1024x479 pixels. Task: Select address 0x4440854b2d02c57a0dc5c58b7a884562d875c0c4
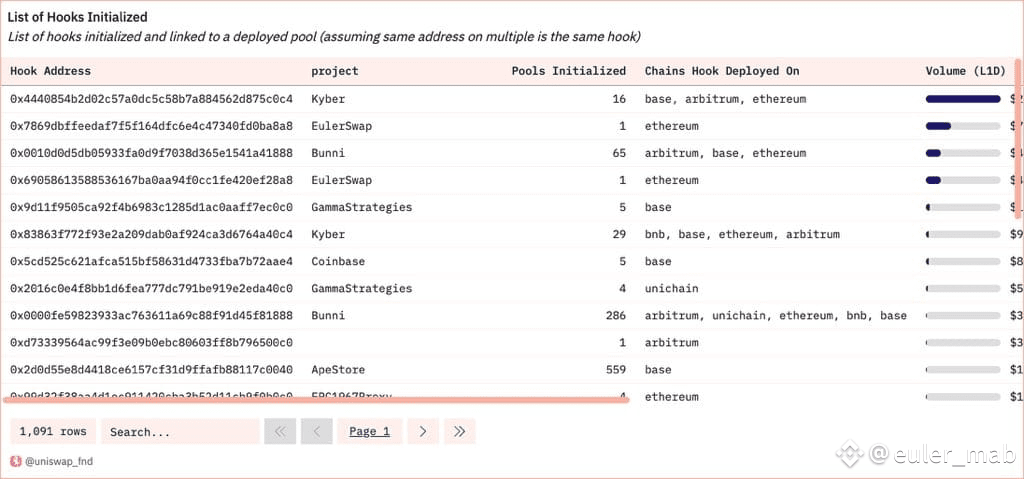pyautogui.click(x=152, y=99)
